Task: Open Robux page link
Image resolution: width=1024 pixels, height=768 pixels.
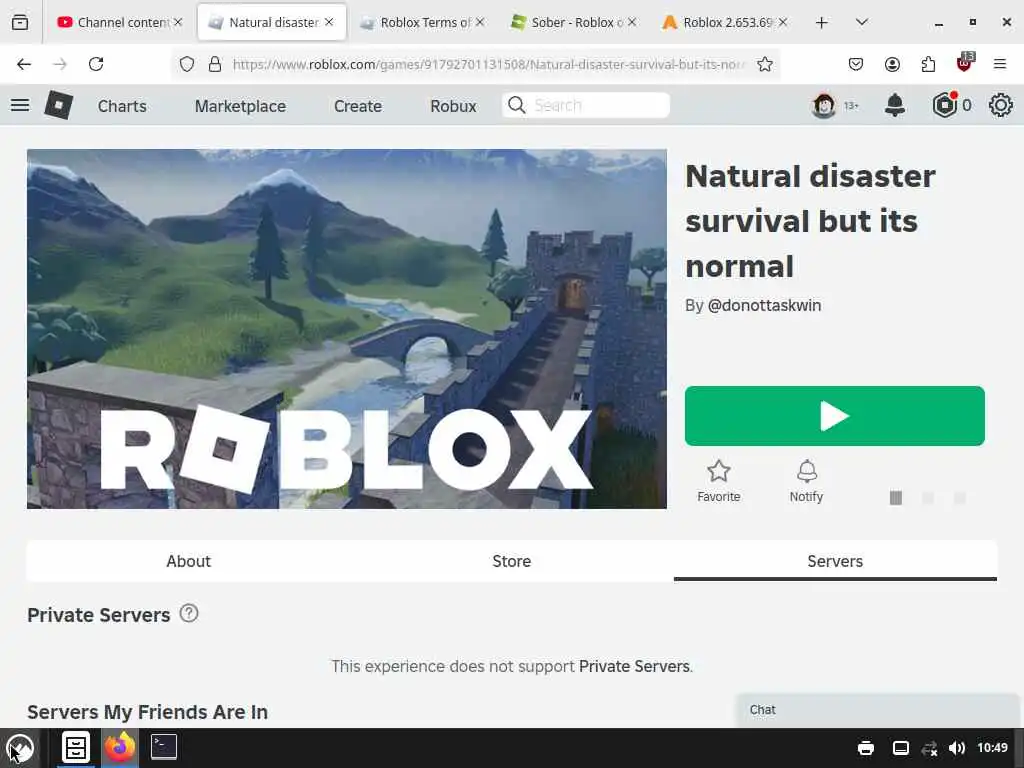Action: [x=453, y=106]
